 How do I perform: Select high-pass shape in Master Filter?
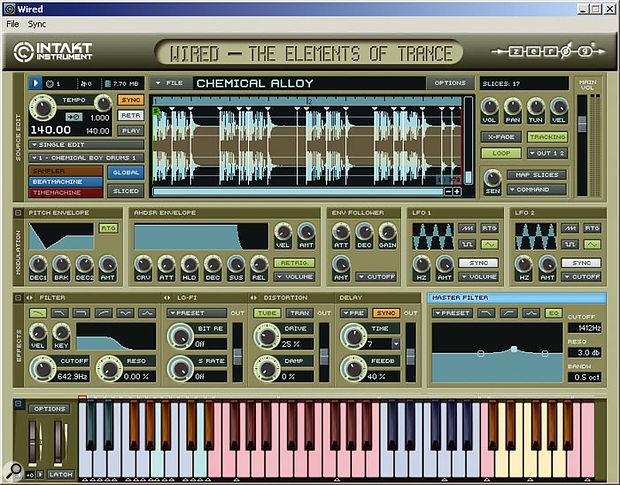tap(508, 313)
